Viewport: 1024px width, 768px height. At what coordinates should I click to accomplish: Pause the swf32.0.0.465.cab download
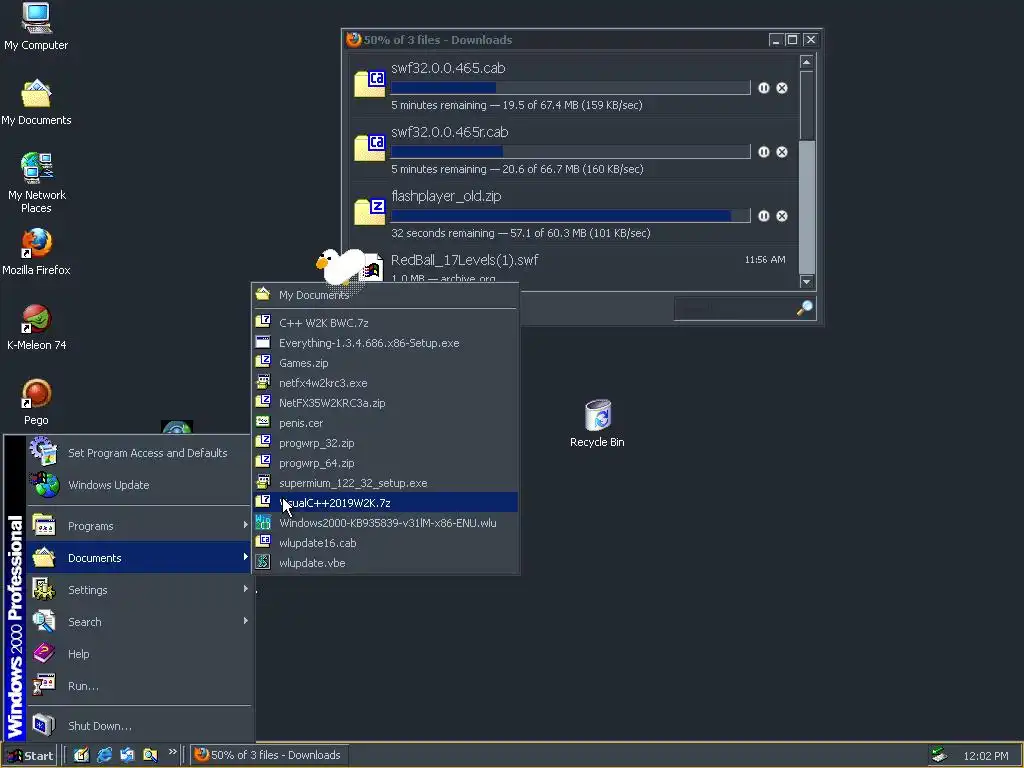763,88
